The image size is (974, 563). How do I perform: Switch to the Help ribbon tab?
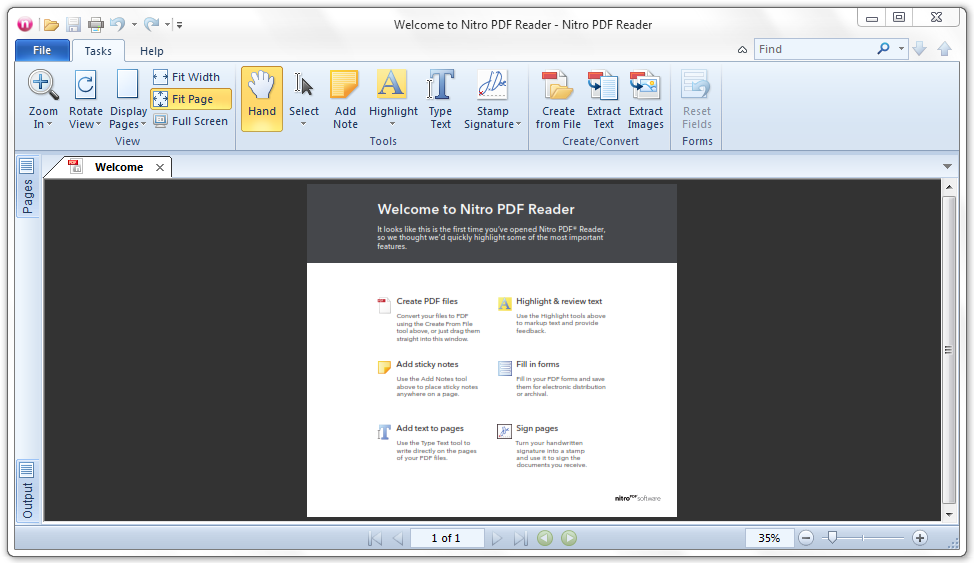152,51
